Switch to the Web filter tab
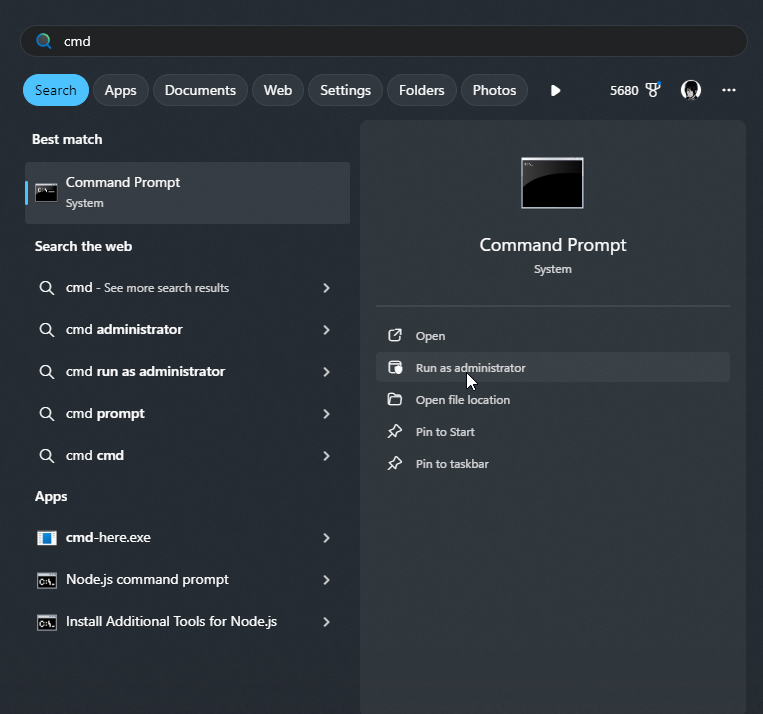Image resolution: width=763 pixels, height=714 pixels. tap(278, 90)
